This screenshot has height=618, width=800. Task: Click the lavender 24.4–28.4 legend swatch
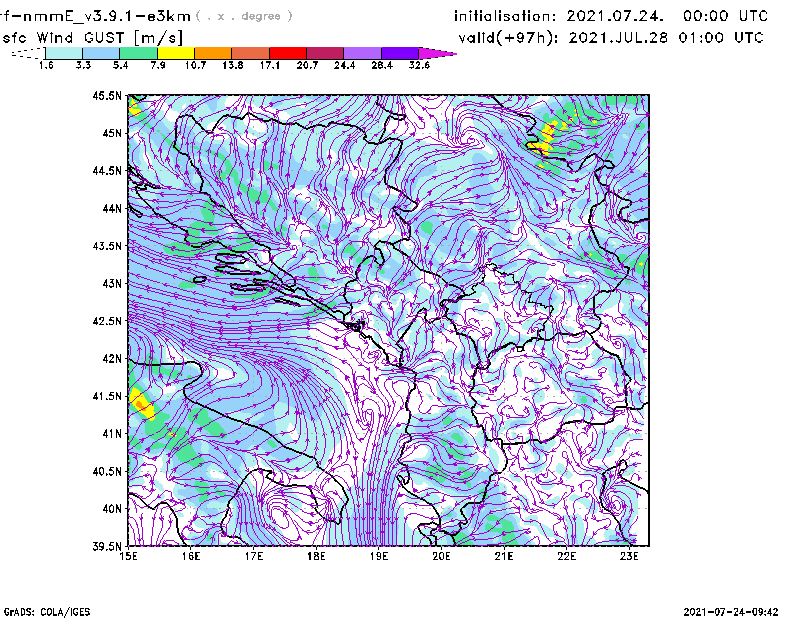pyautogui.click(x=362, y=53)
